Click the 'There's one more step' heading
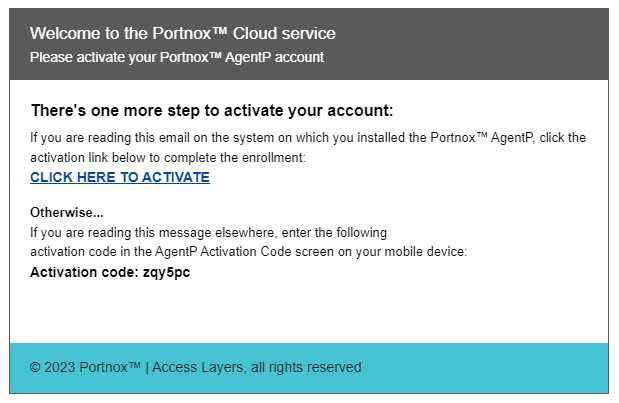Viewport: 619px width, 403px height. tap(212, 110)
